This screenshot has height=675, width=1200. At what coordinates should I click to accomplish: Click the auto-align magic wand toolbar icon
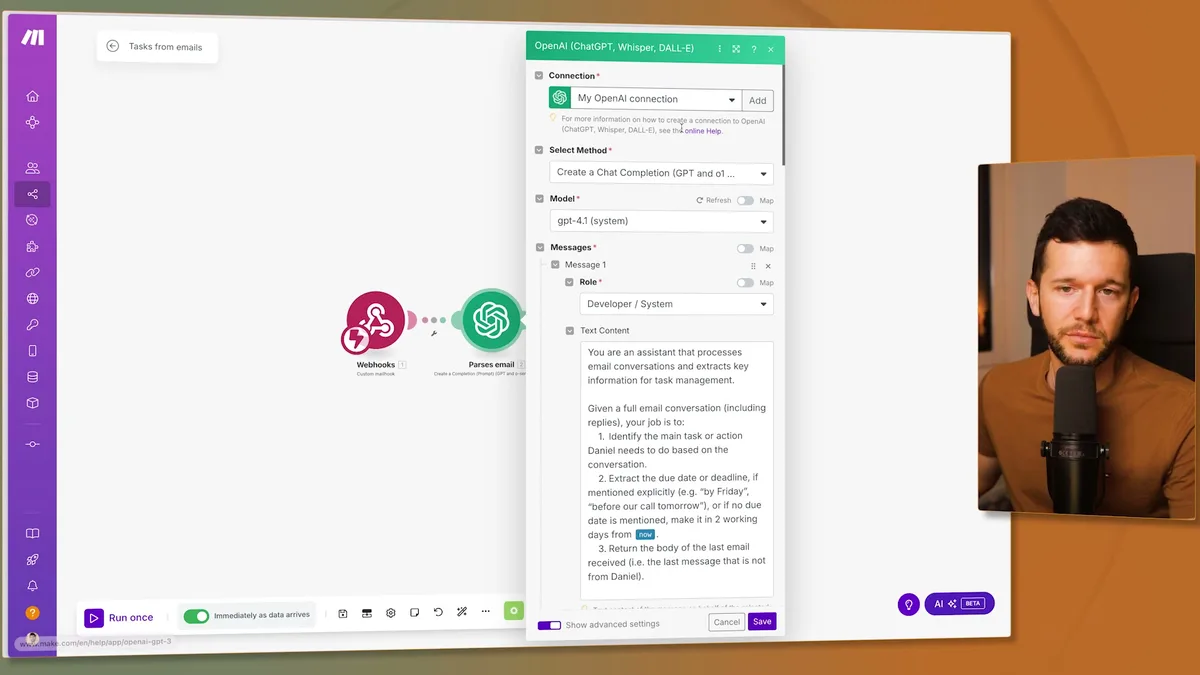click(462, 611)
